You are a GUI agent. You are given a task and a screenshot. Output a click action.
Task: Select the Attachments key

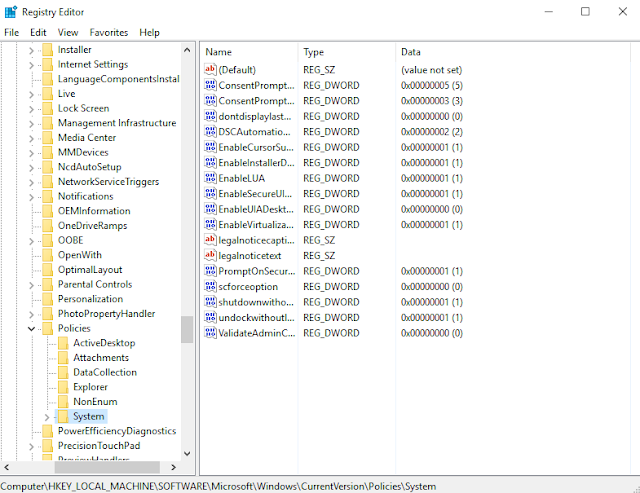pyautogui.click(x=101, y=358)
